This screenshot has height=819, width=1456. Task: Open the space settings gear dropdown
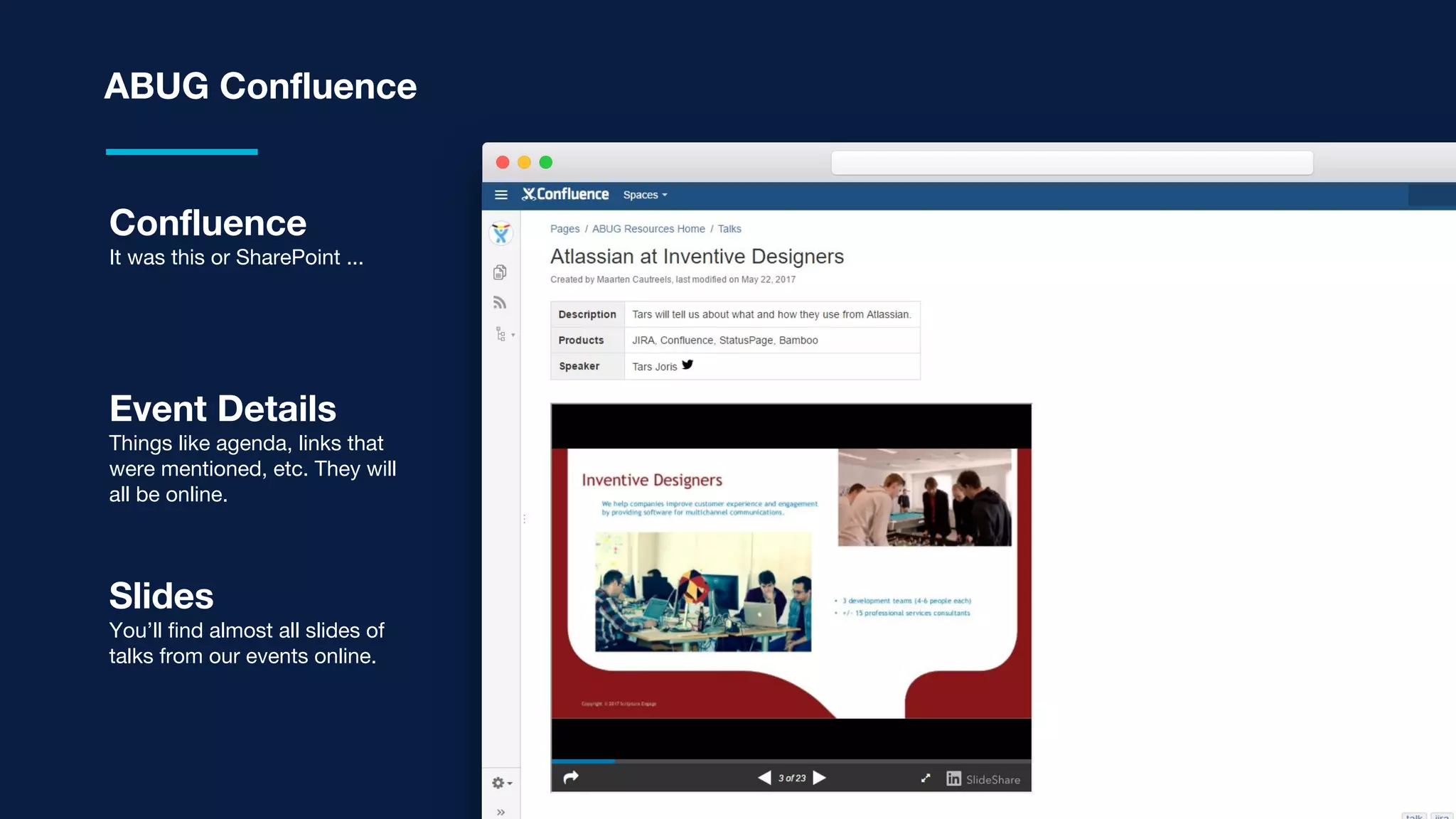point(501,783)
